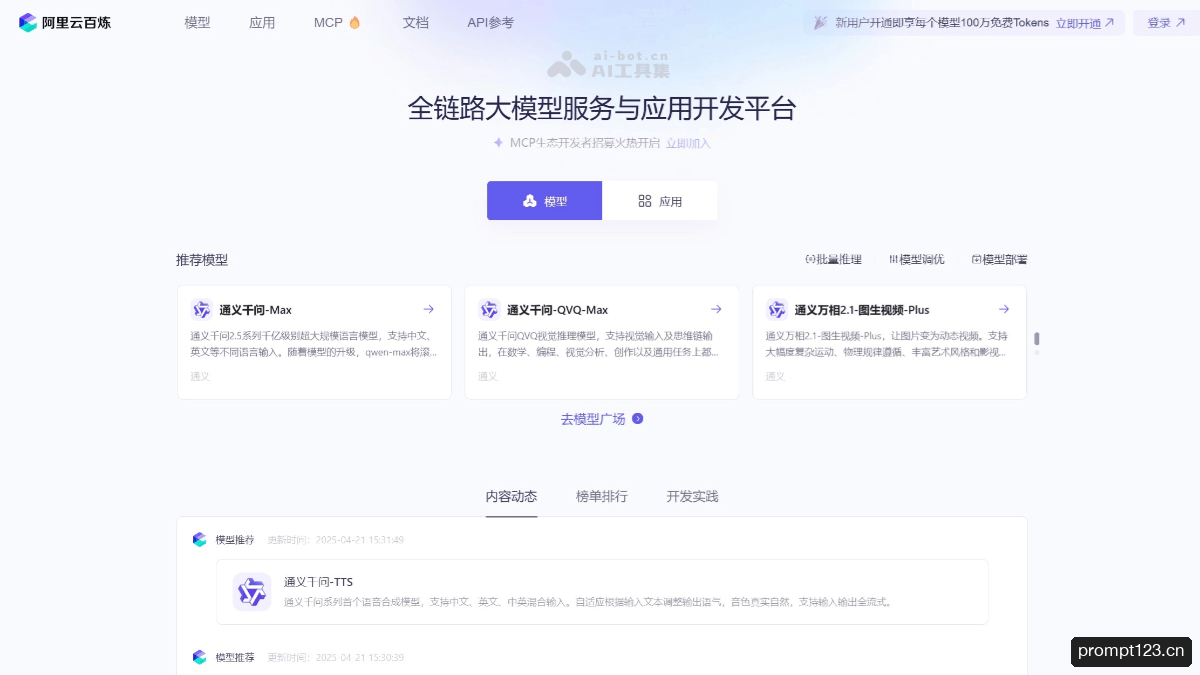Go to 去模型广场

[x=602, y=419]
